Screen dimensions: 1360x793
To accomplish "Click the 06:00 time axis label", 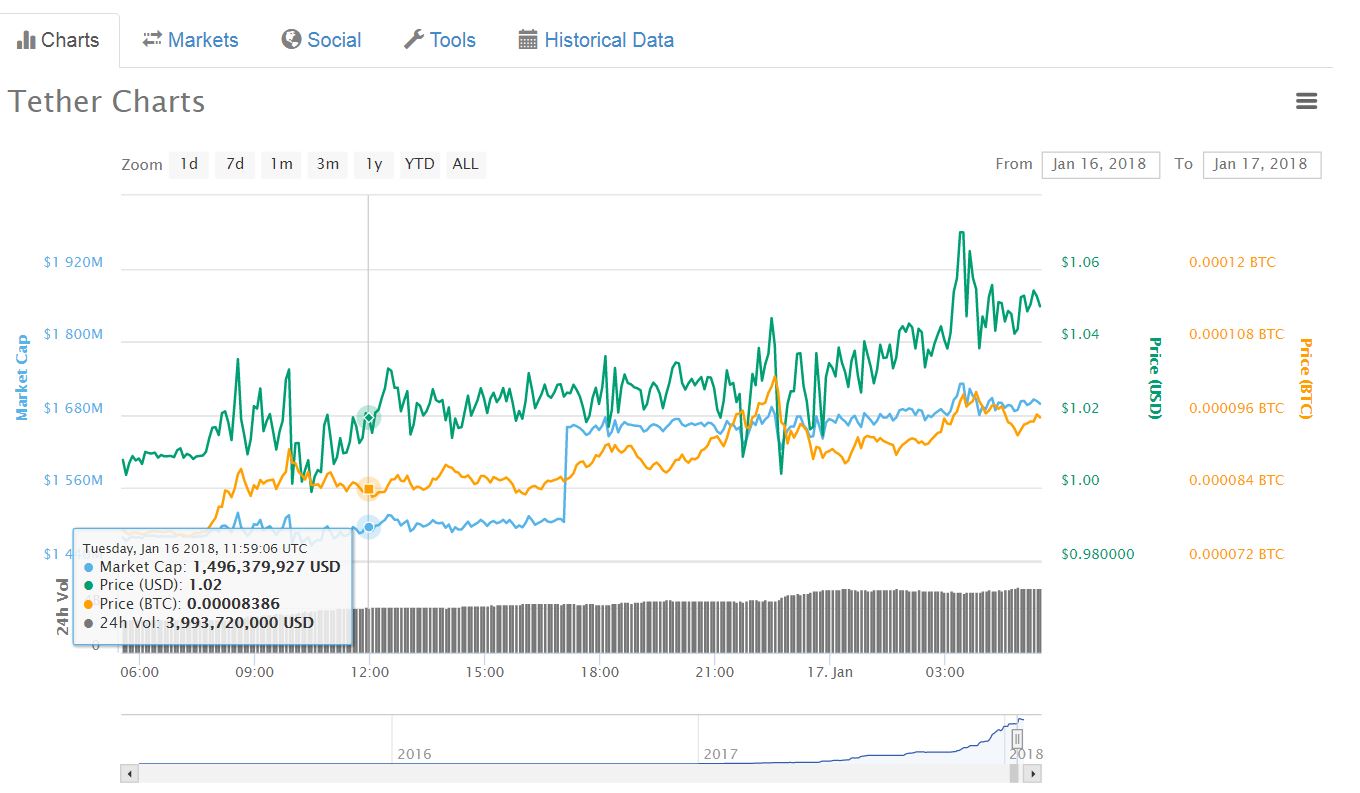I will click(x=139, y=672).
